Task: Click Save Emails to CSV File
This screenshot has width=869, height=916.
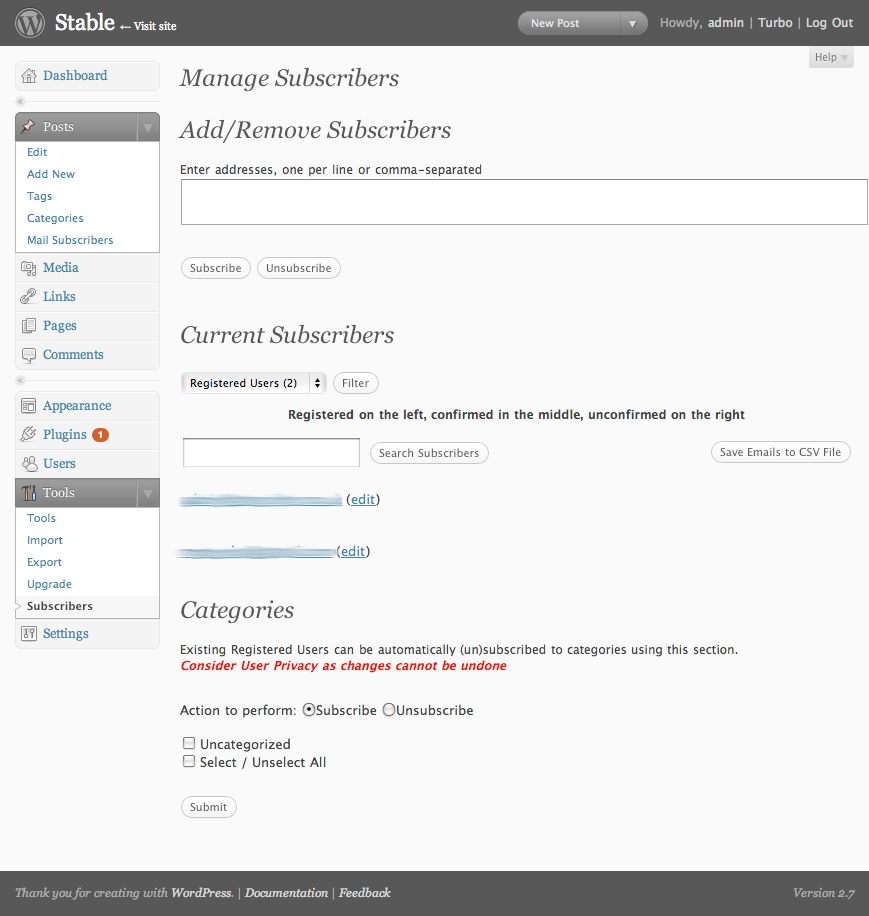Action: 780,452
